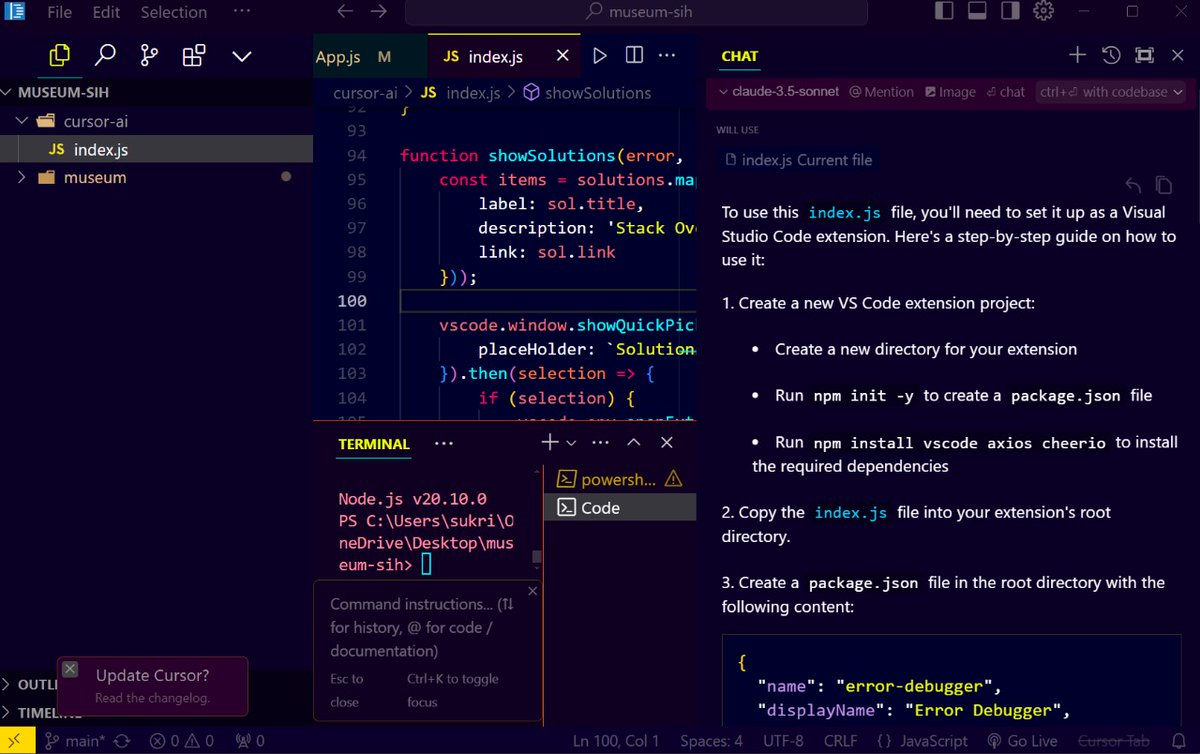Open the Explorer view in the activity bar
The width and height of the screenshot is (1200, 754).
click(58, 57)
